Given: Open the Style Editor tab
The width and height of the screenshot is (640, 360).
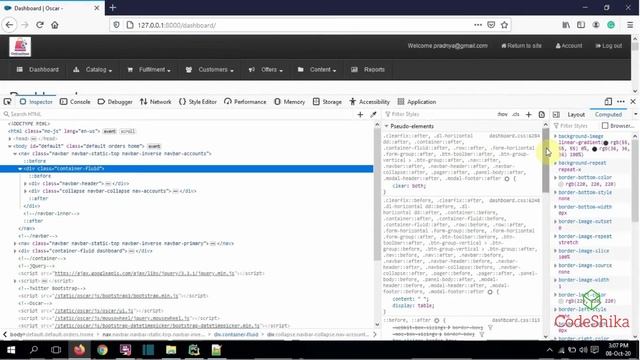Looking at the screenshot, I should pos(198,102).
